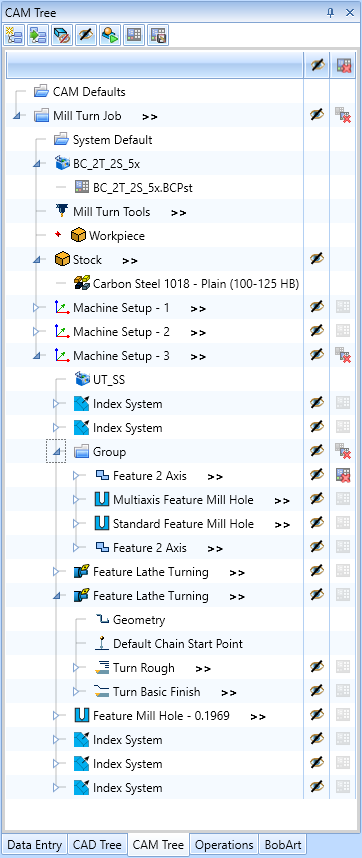Click the UT_SS icon
This screenshot has width=362, height=858.
tap(81, 380)
